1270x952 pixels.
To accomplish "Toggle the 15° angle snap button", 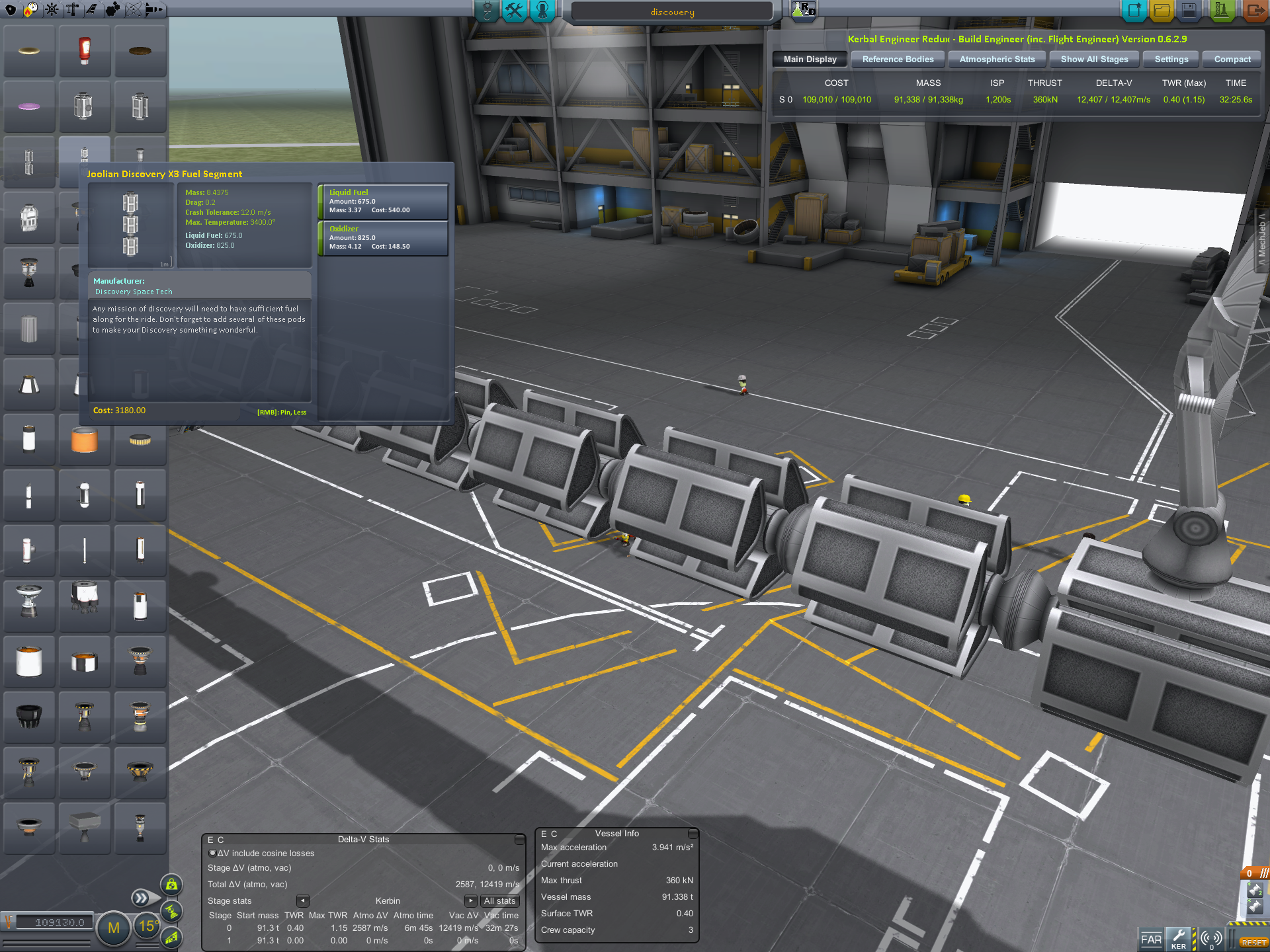I will click(x=148, y=926).
